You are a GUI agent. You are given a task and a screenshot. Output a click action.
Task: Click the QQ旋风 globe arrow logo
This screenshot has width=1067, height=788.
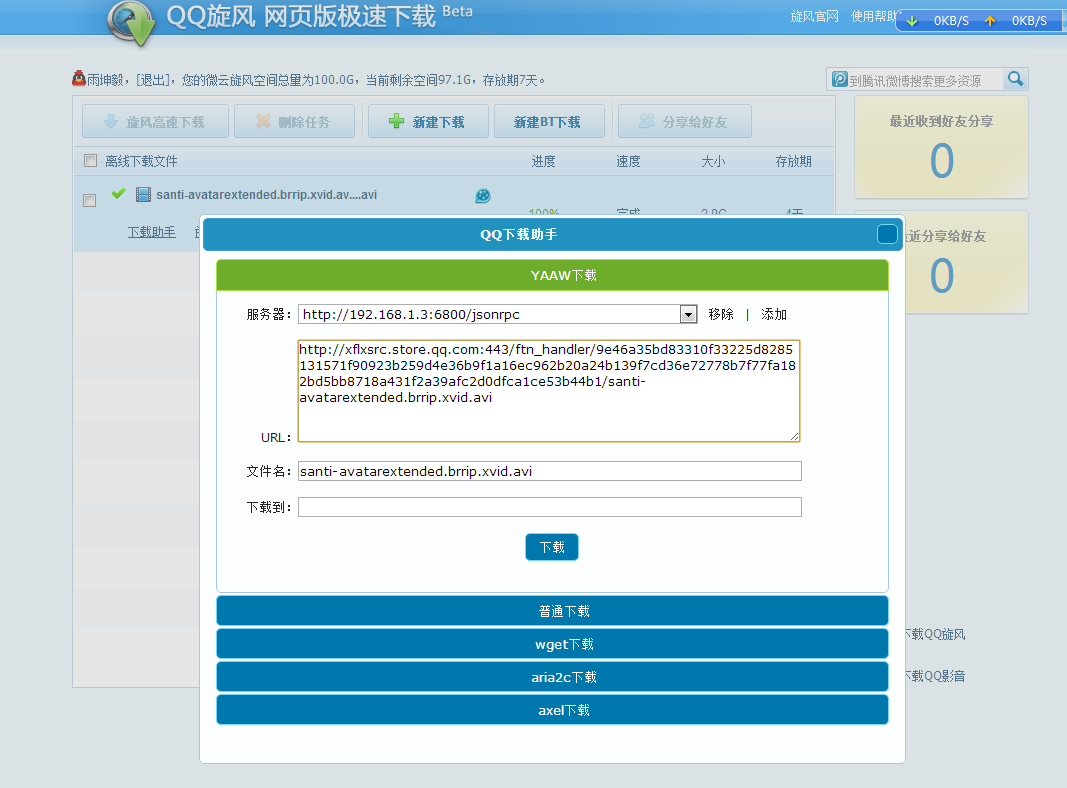tap(131, 23)
